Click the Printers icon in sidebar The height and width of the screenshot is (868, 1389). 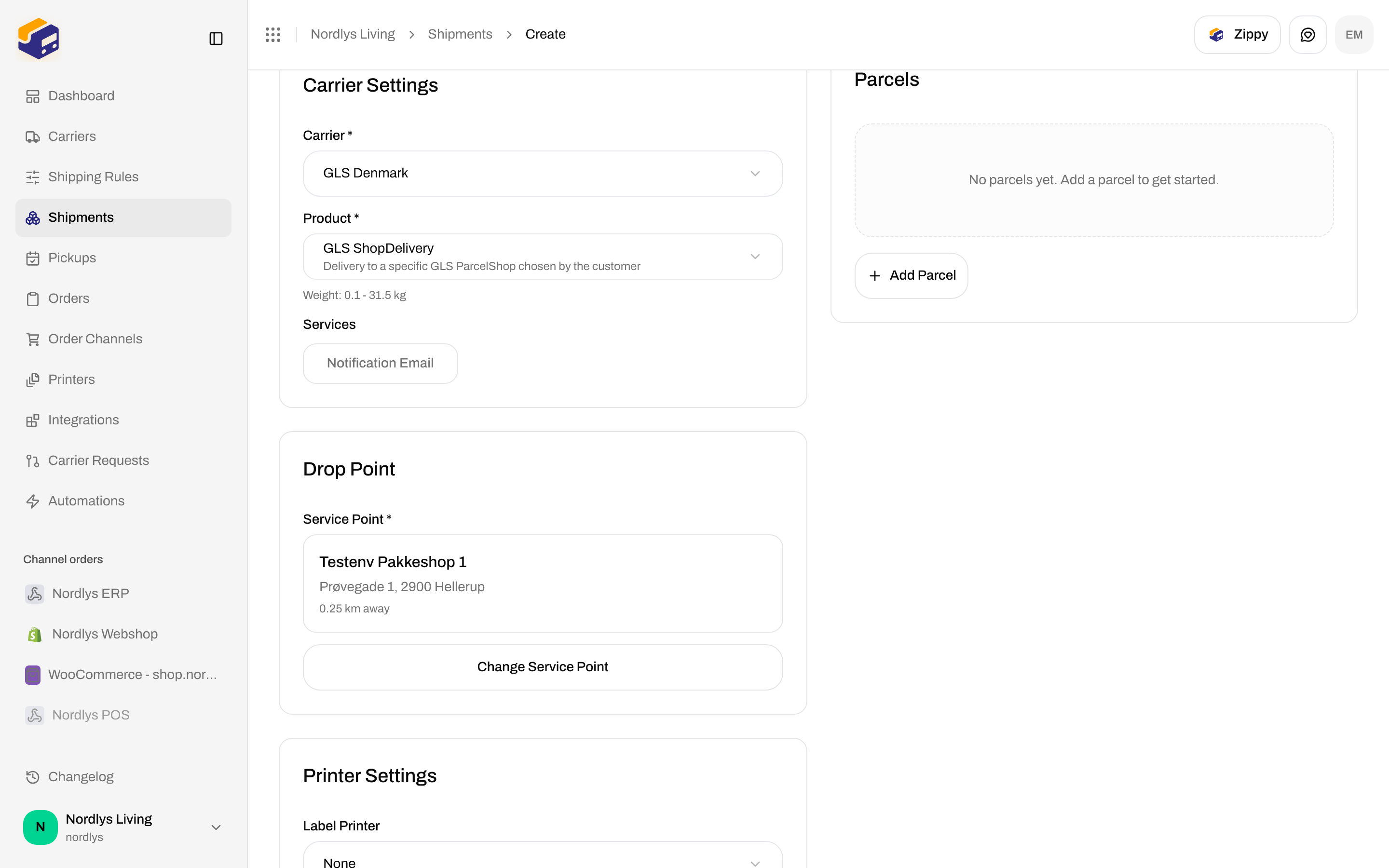click(33, 380)
